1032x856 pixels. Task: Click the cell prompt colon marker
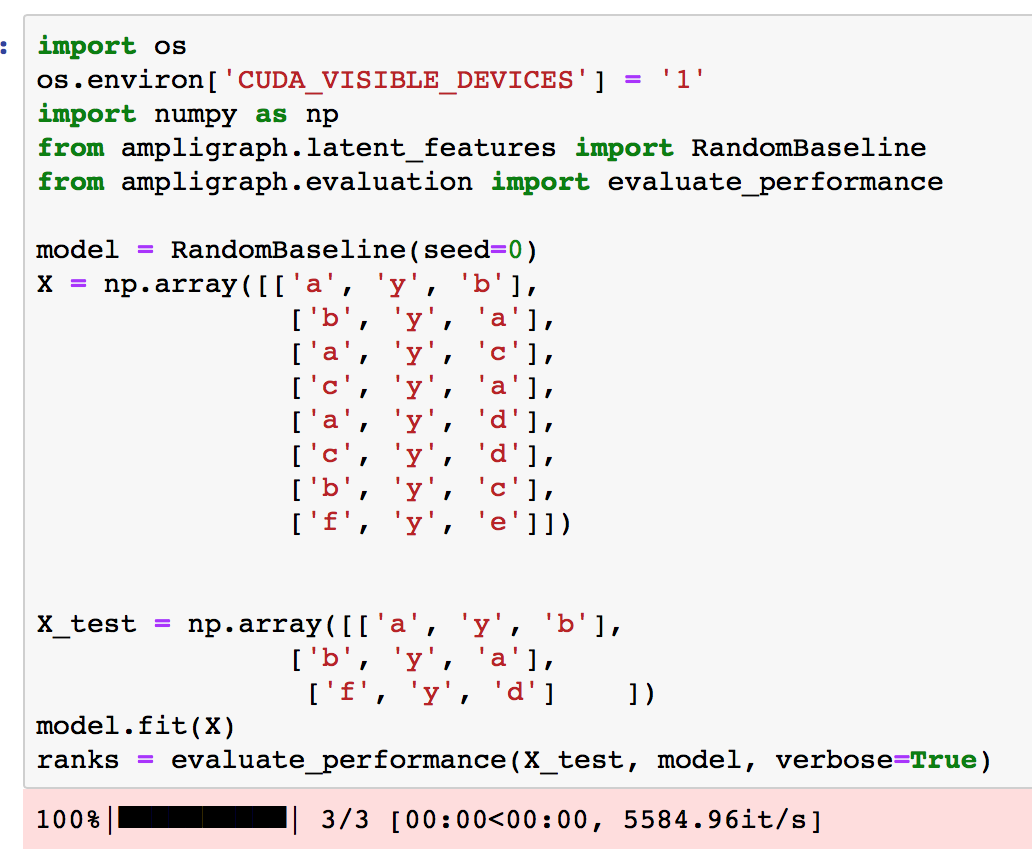point(7,46)
